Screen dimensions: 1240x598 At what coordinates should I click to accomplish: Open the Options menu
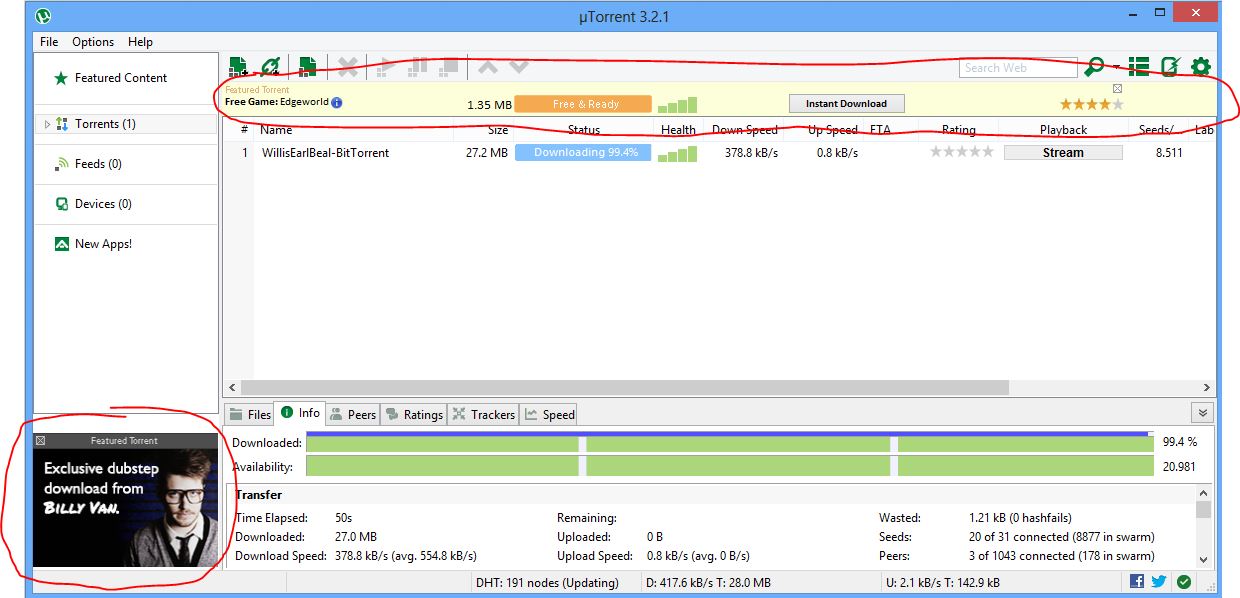click(x=93, y=42)
